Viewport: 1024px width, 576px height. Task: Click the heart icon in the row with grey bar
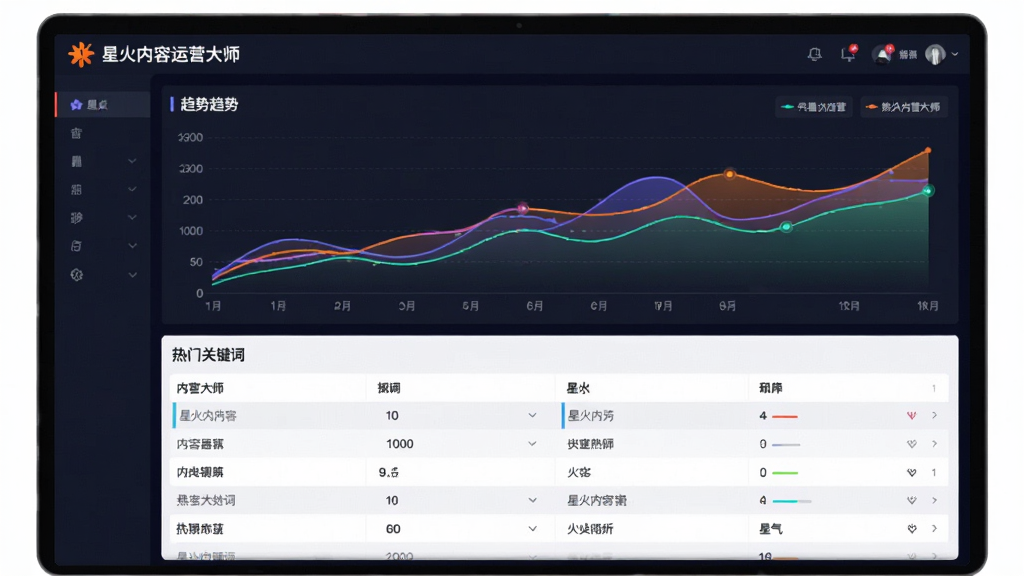912,444
